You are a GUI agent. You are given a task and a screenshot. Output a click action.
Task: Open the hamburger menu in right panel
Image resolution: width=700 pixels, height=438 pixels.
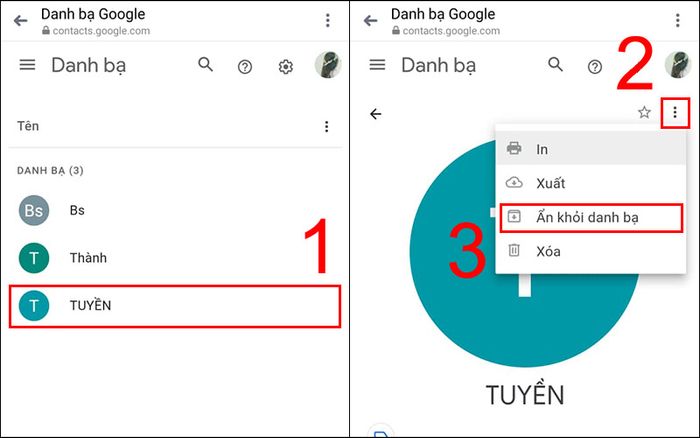click(x=377, y=65)
